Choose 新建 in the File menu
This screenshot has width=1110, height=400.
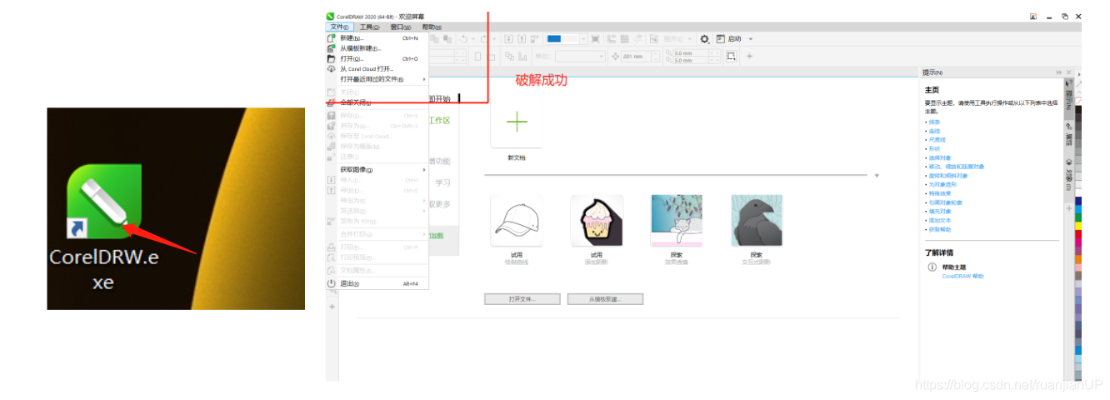[377, 38]
